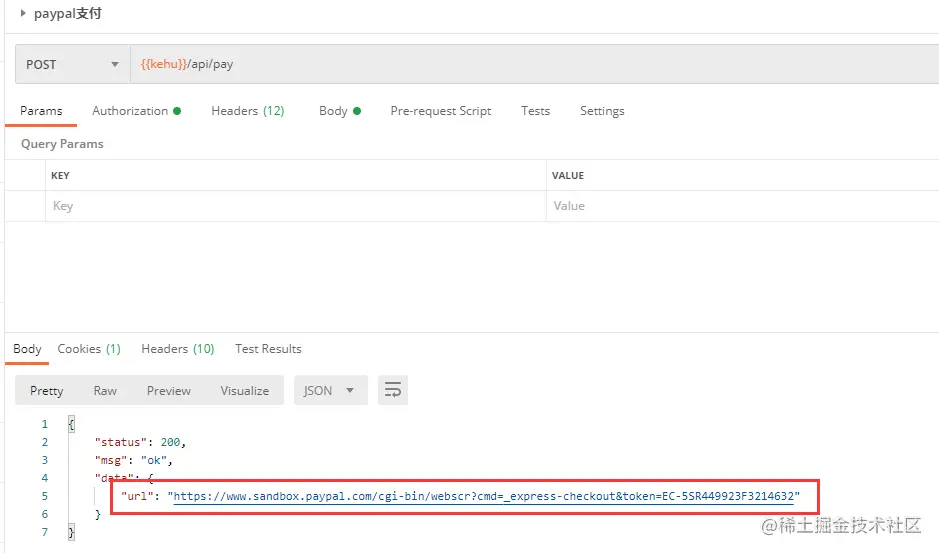Viewport: 939px width, 553px height.
Task: Click the request URL field {{kehu}}/api/pay
Action: coord(534,64)
